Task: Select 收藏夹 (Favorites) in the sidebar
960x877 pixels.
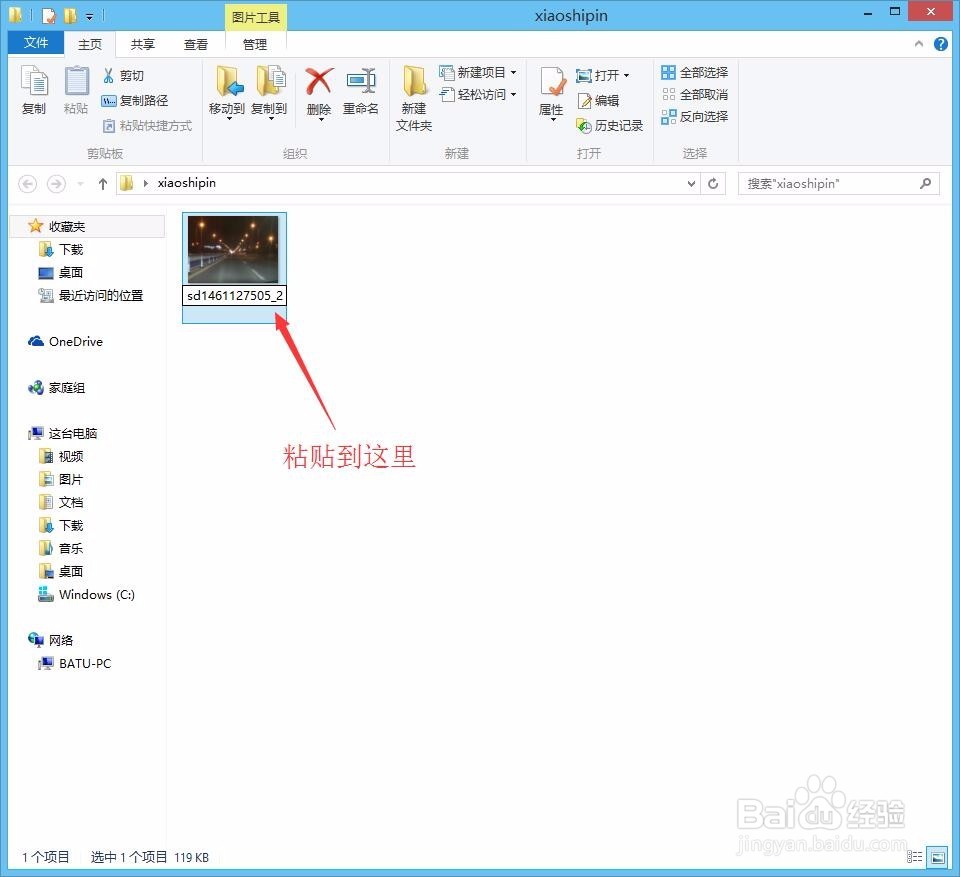Action: [88, 227]
